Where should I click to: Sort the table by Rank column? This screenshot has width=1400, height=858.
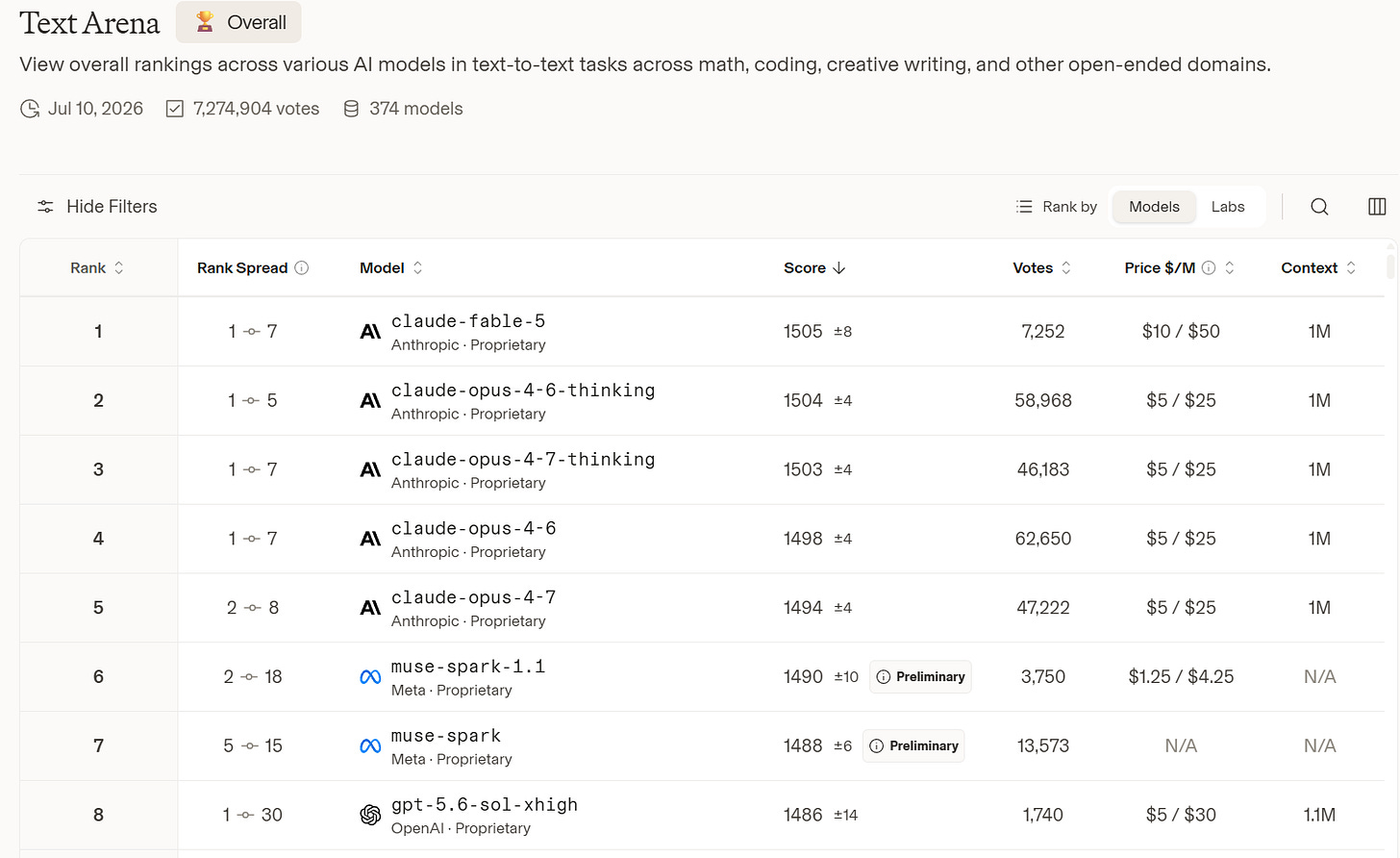[x=97, y=268]
